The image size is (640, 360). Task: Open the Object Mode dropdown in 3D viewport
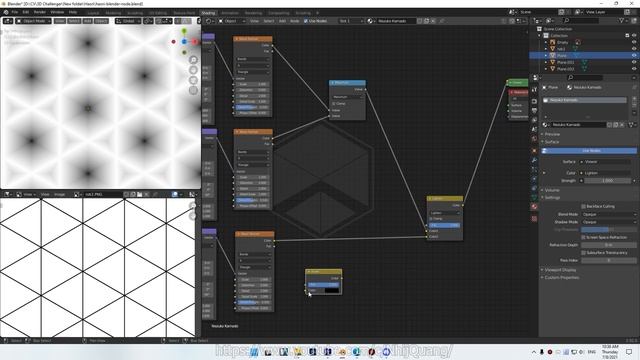[33, 21]
